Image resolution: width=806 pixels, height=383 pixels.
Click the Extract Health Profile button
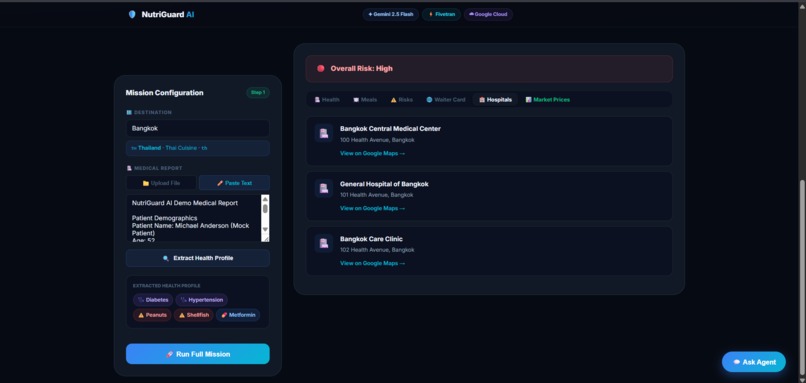click(x=198, y=258)
